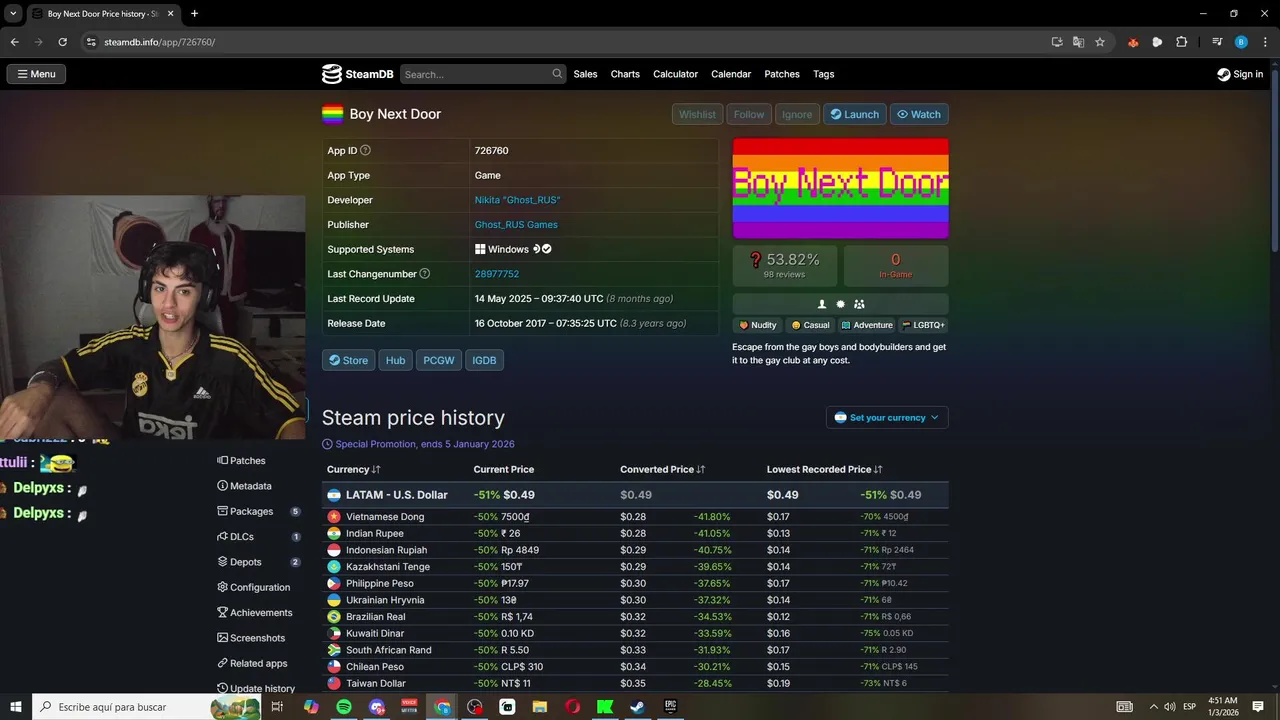Viewport: 1280px width, 720px height.
Task: Open Metadata in the sidebar
Action: pos(244,486)
